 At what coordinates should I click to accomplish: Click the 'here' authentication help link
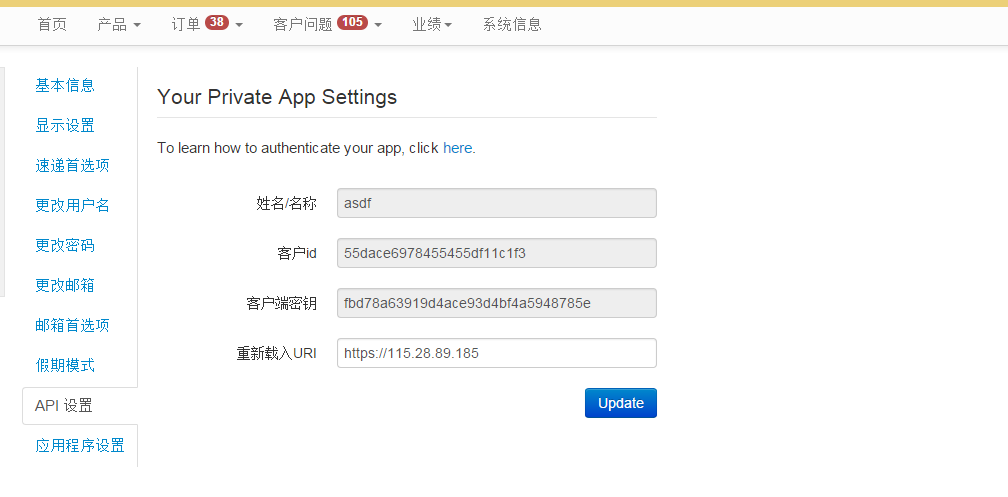coord(458,148)
